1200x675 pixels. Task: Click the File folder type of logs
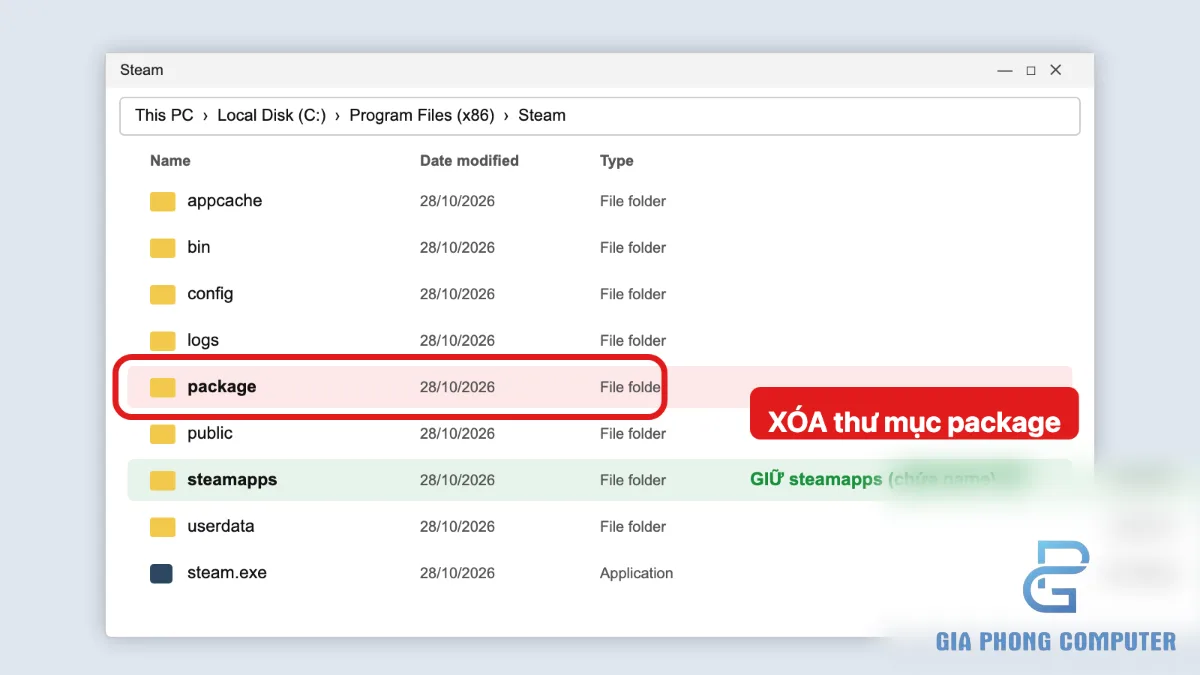(x=633, y=341)
